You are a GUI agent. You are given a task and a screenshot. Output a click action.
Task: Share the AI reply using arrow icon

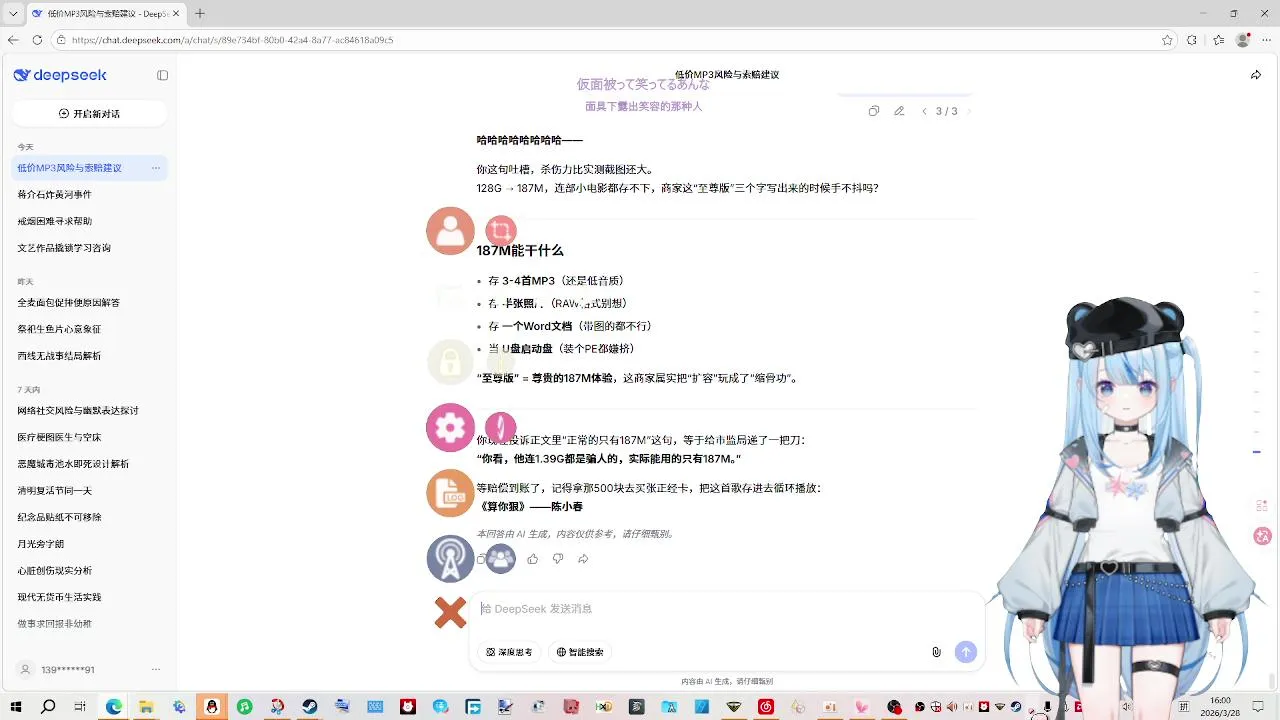click(583, 559)
